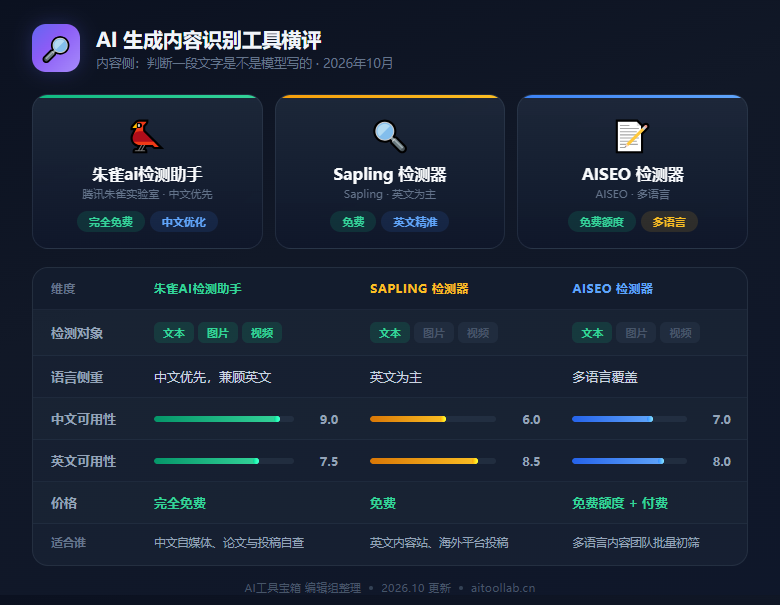Toggle 图片 chip in 朱雀 column
This screenshot has width=780, height=605.
218,333
